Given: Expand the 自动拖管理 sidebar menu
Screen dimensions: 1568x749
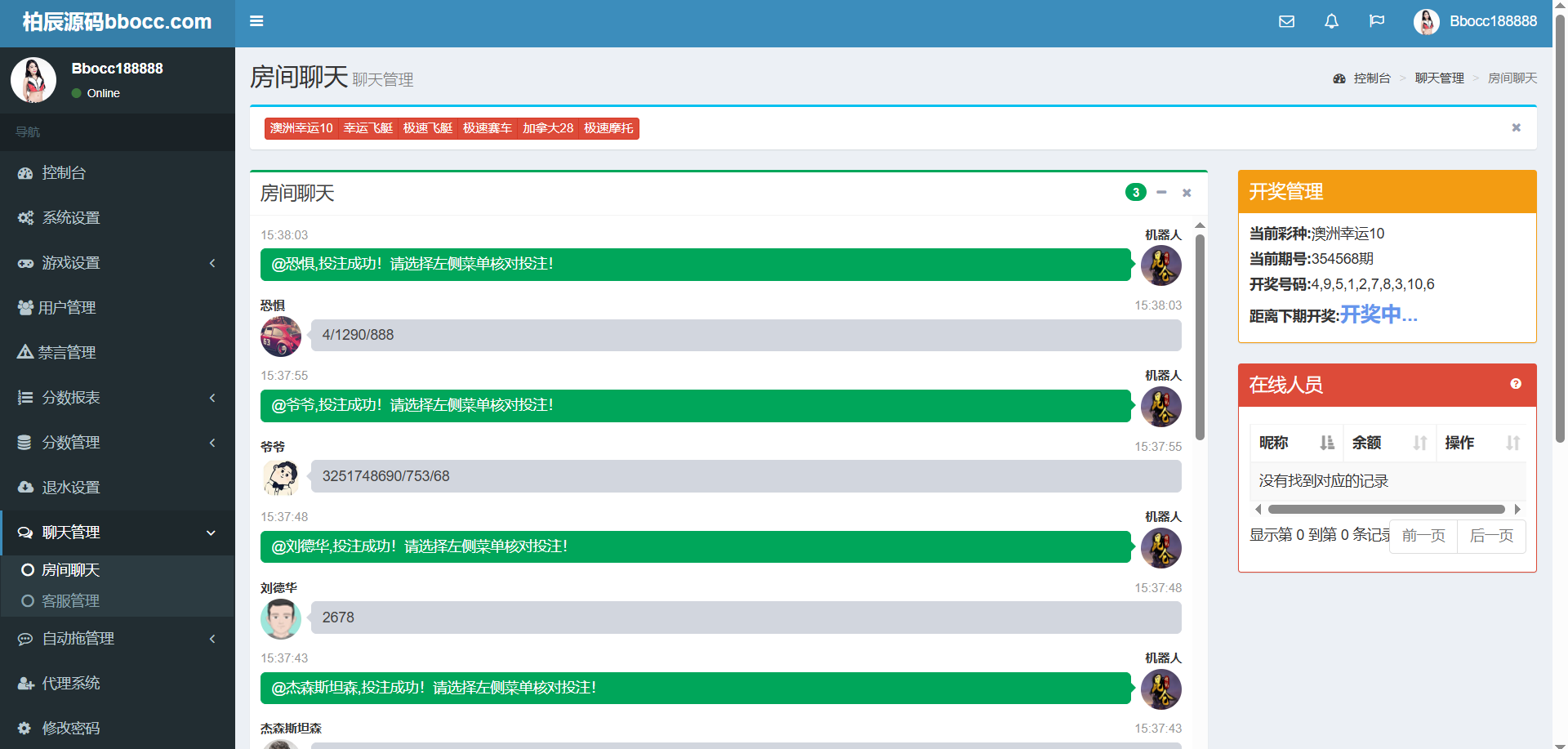Looking at the screenshot, I should [x=118, y=639].
